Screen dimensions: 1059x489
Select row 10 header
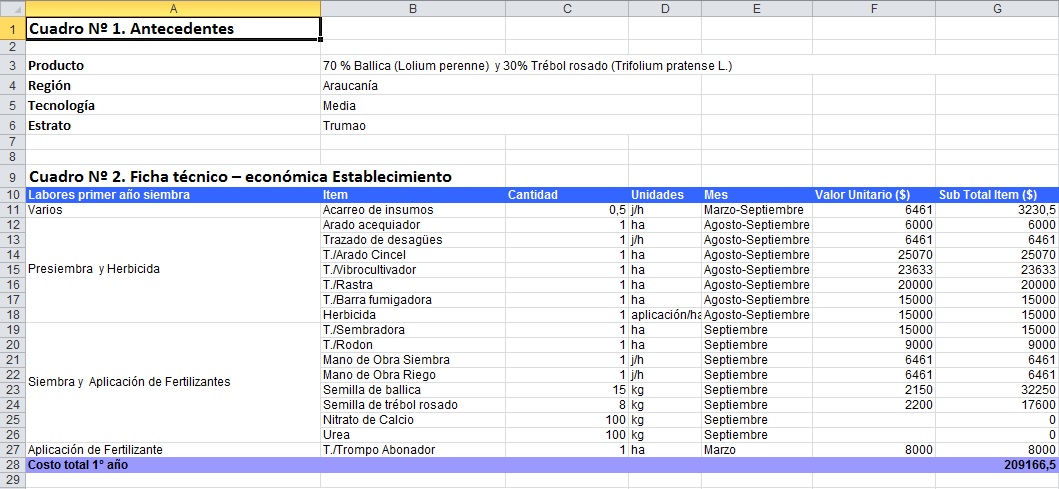coord(12,195)
